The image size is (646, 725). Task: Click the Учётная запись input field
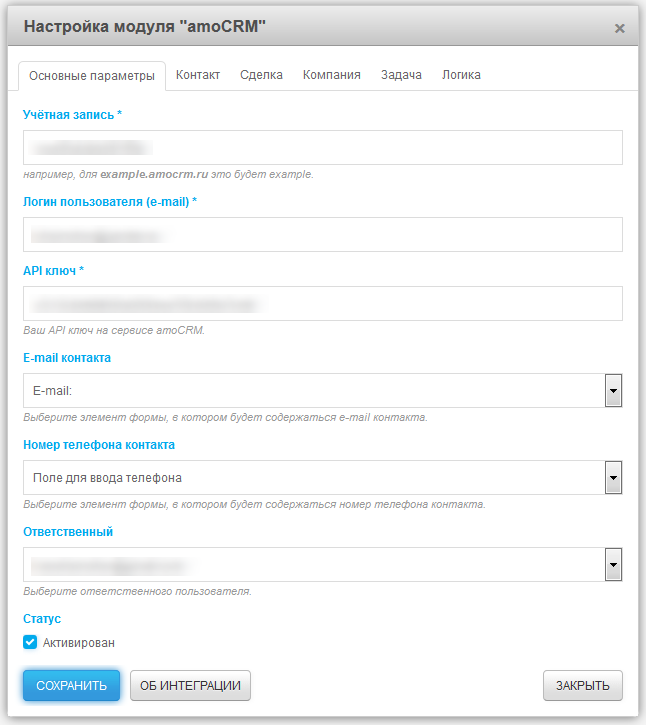(x=322, y=147)
